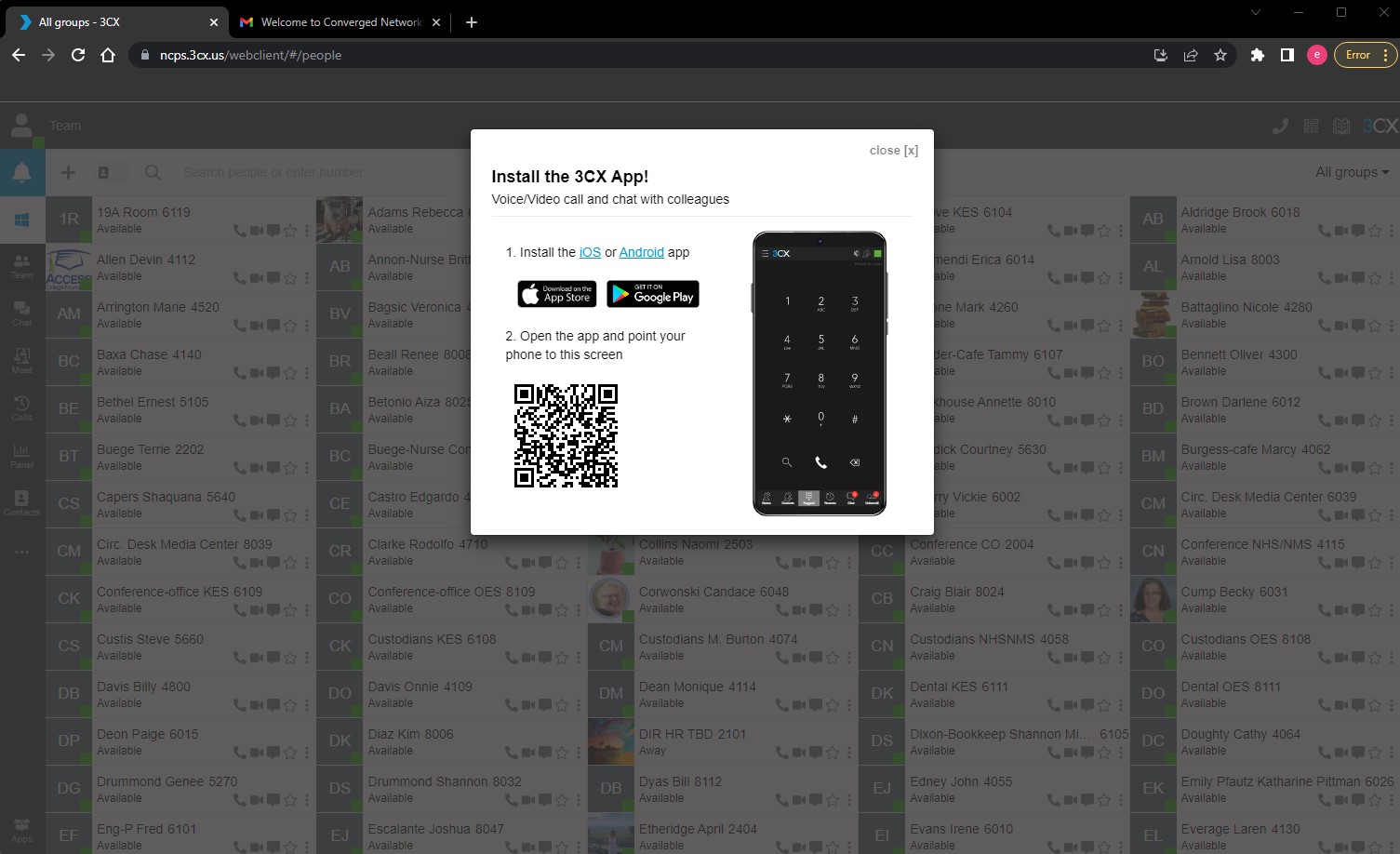
Task: Toggle favorite star for Craig Blair
Action: point(1103,610)
